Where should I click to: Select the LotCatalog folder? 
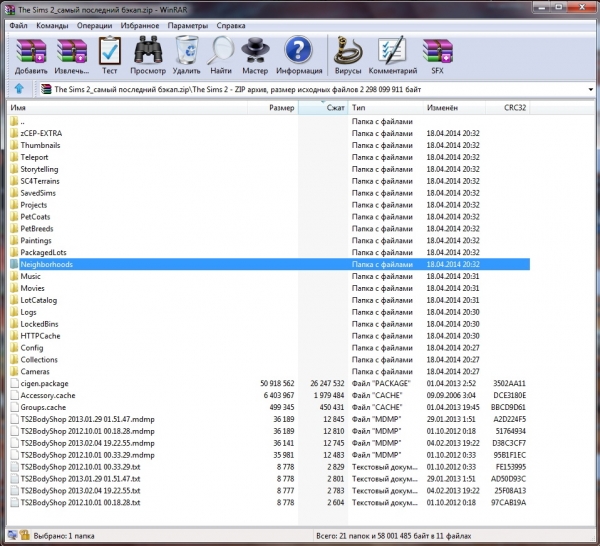tap(39, 300)
